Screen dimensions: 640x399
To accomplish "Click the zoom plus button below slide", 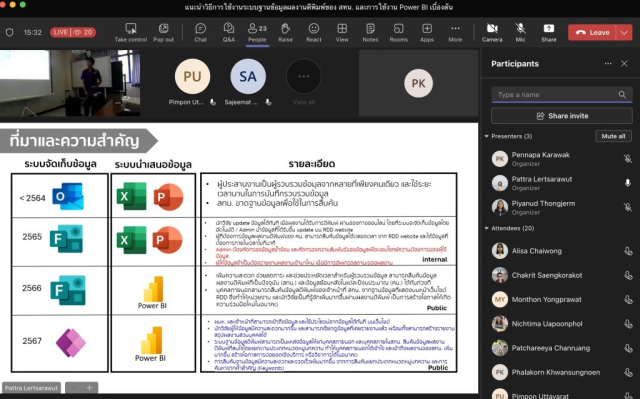I will coord(89,388).
